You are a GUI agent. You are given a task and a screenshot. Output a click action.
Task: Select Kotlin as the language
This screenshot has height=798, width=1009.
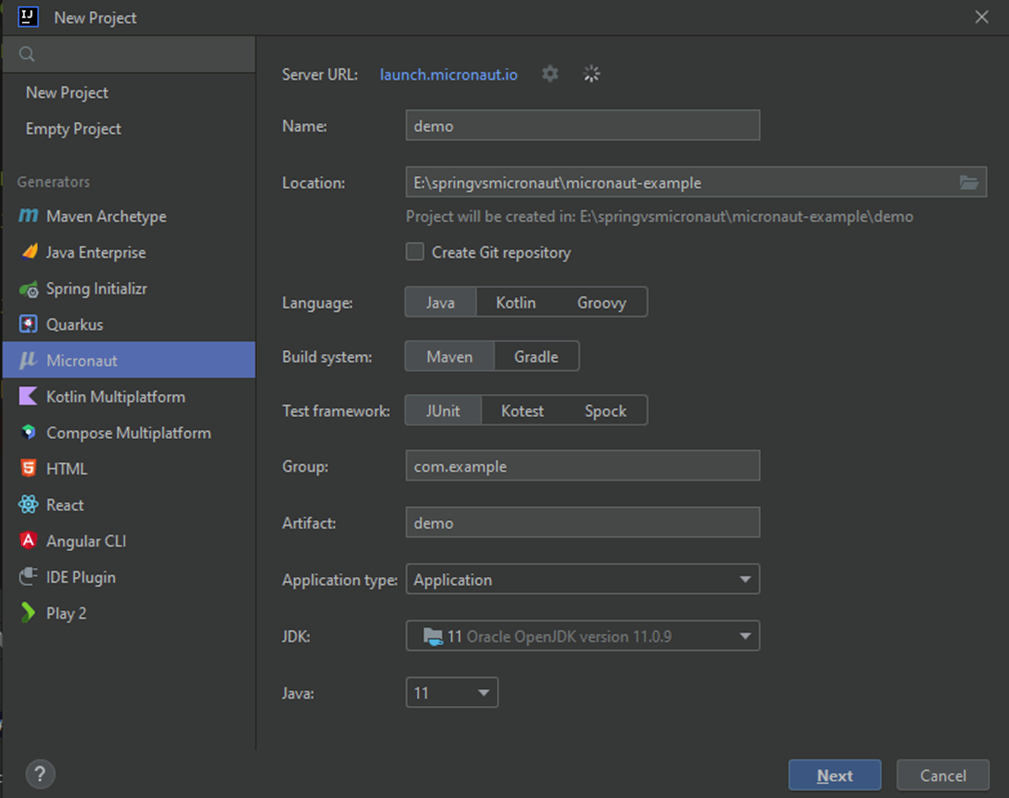[x=516, y=302]
